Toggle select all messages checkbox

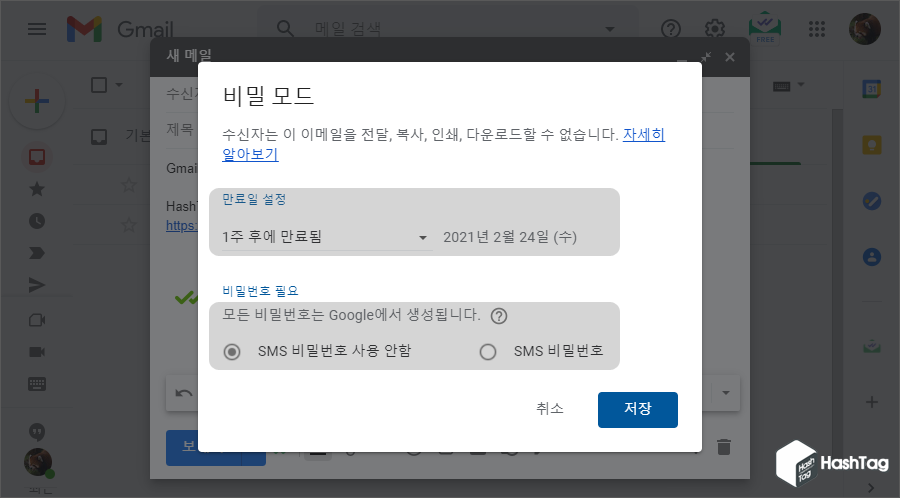click(x=99, y=85)
